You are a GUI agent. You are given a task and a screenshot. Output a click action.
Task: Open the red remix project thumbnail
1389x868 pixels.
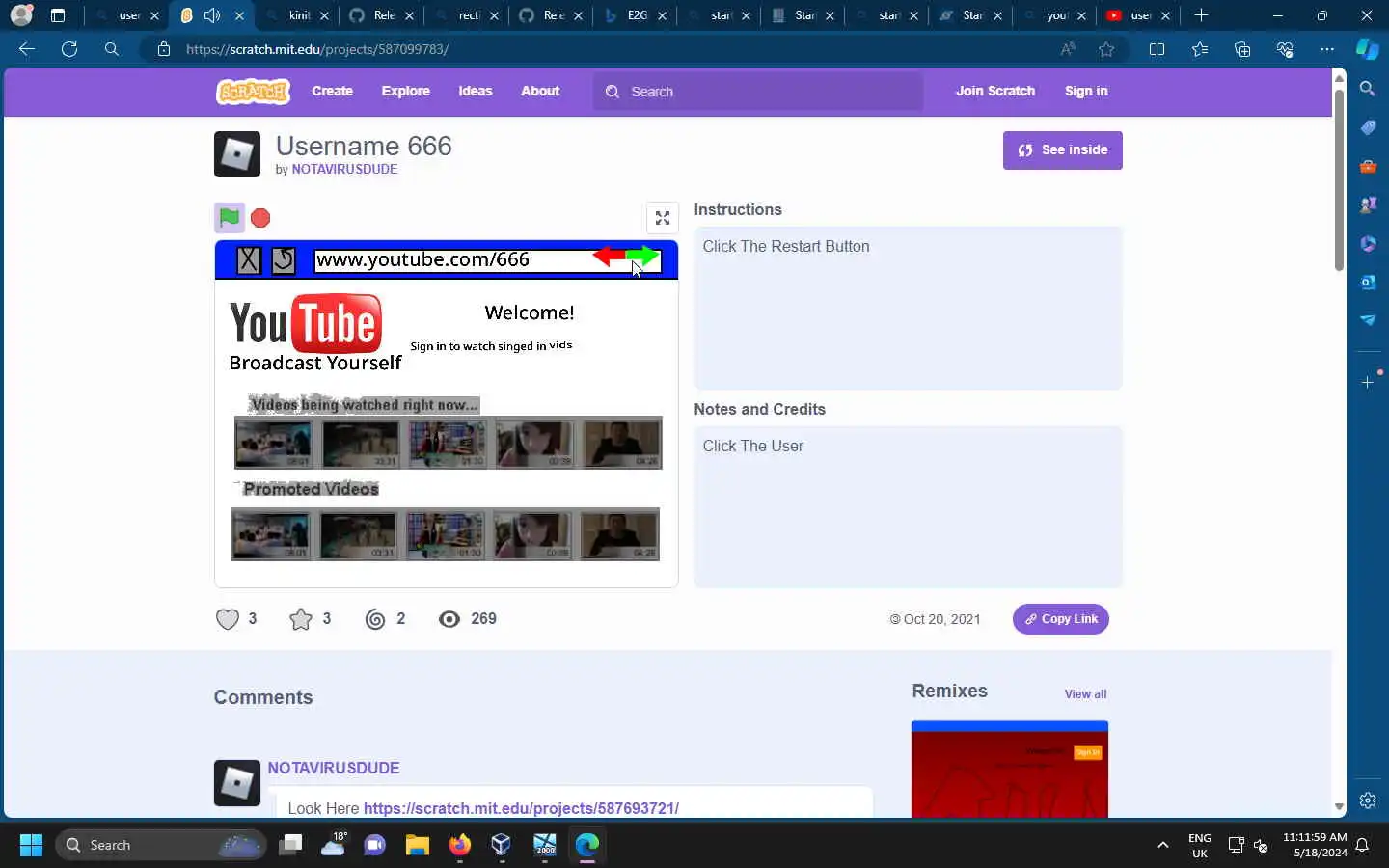pos(1010,769)
